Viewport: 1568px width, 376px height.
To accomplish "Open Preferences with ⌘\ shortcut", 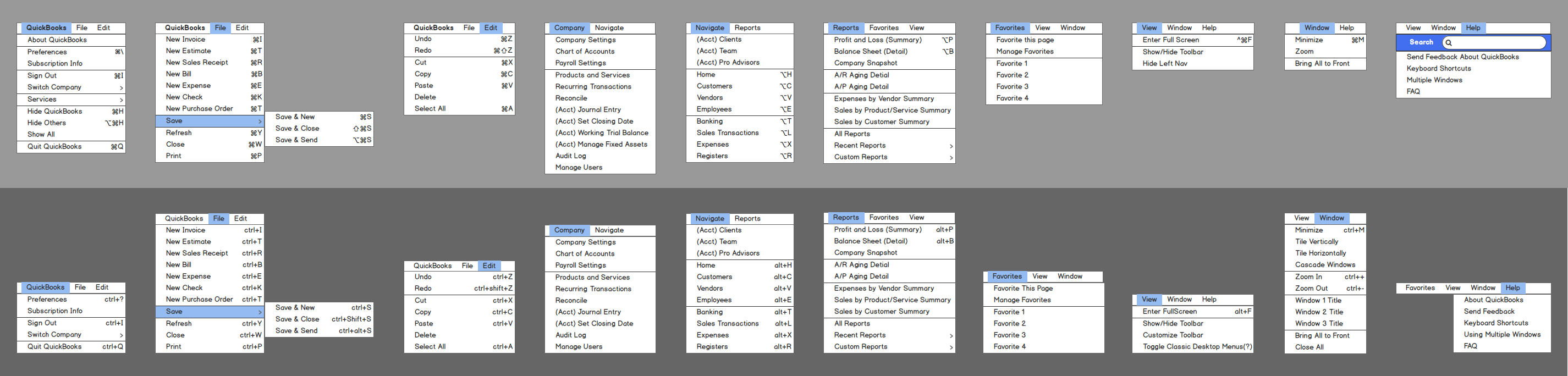I will 71,52.
